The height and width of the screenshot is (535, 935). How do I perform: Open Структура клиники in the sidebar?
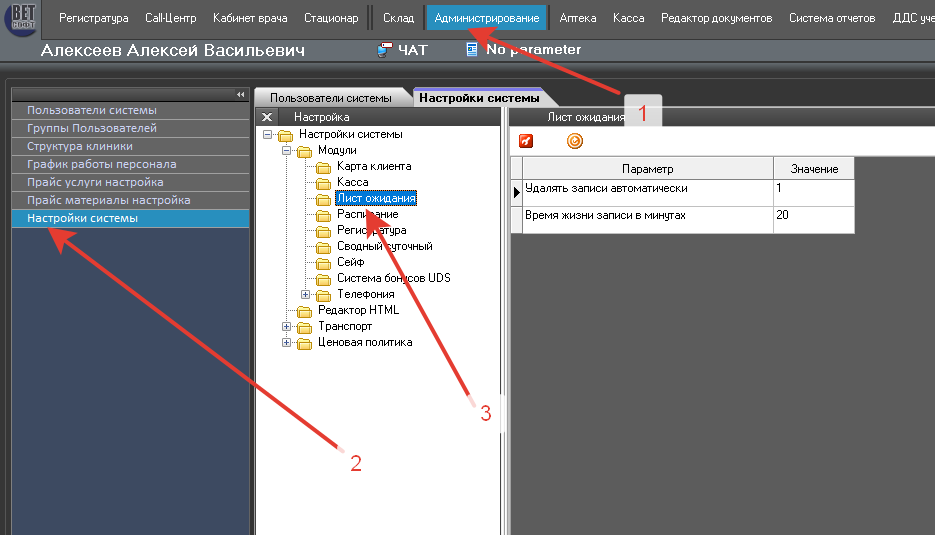[80, 146]
